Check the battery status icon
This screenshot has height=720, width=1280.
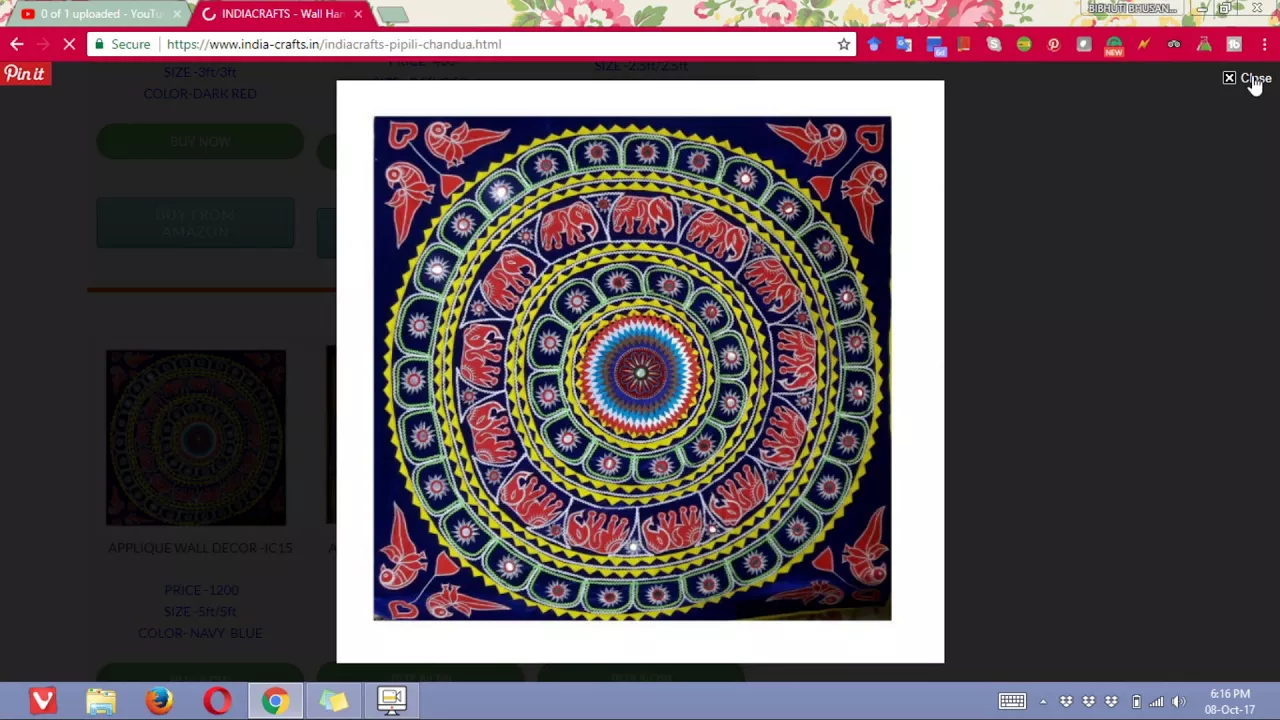[x=1136, y=701]
